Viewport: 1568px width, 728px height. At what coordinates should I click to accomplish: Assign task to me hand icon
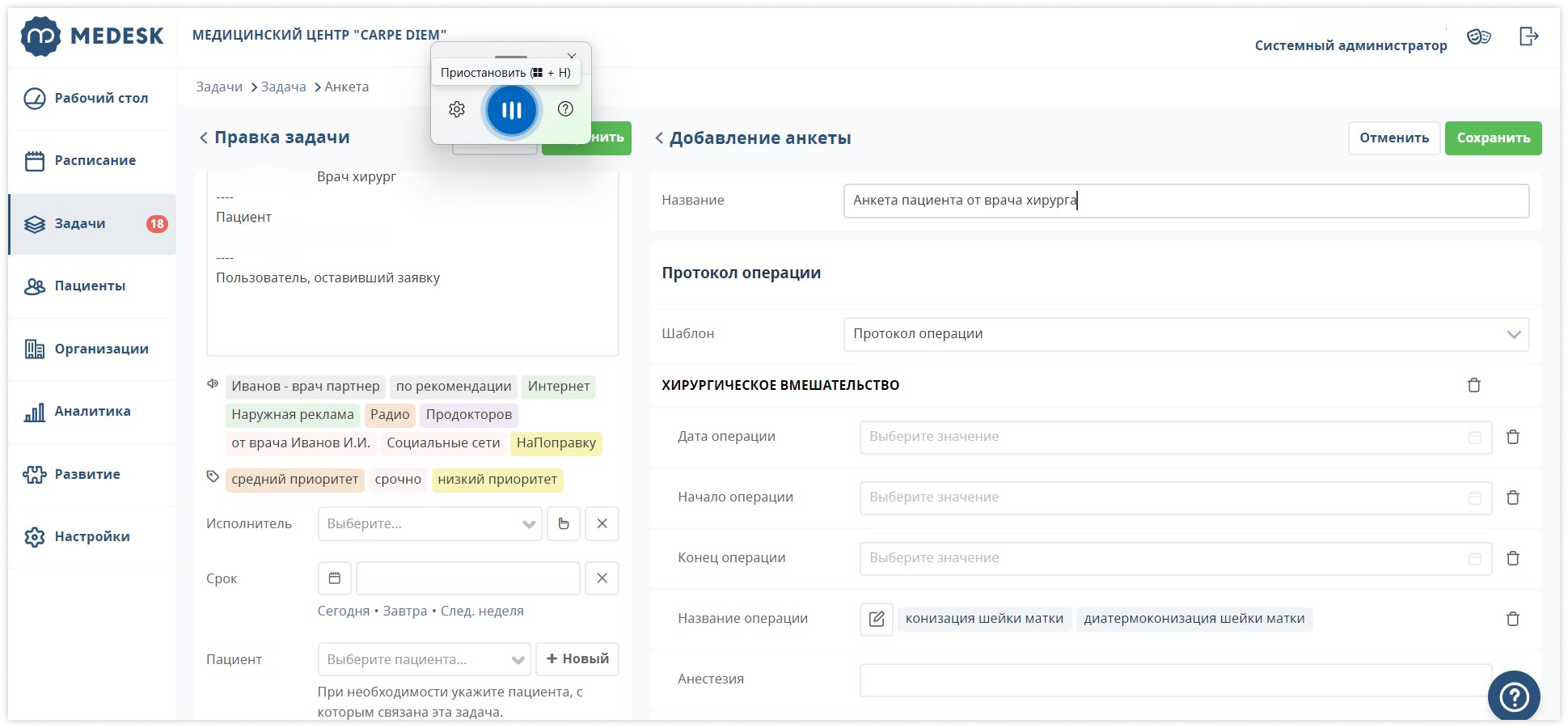[564, 523]
